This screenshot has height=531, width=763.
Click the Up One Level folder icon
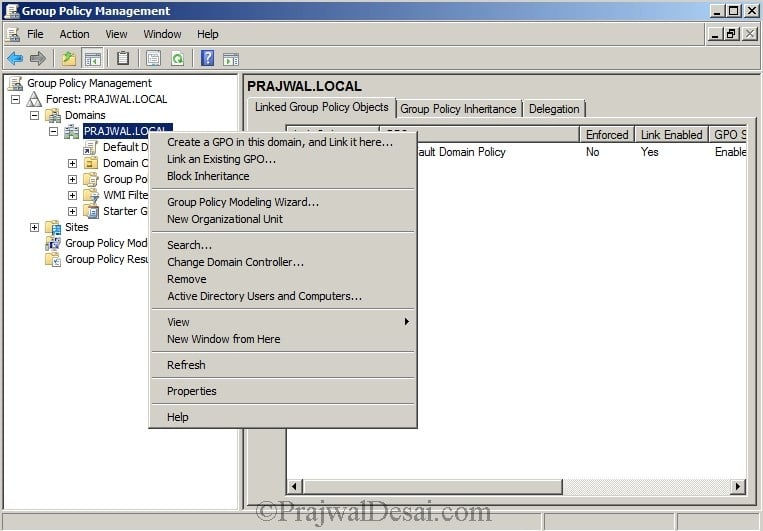pos(69,59)
